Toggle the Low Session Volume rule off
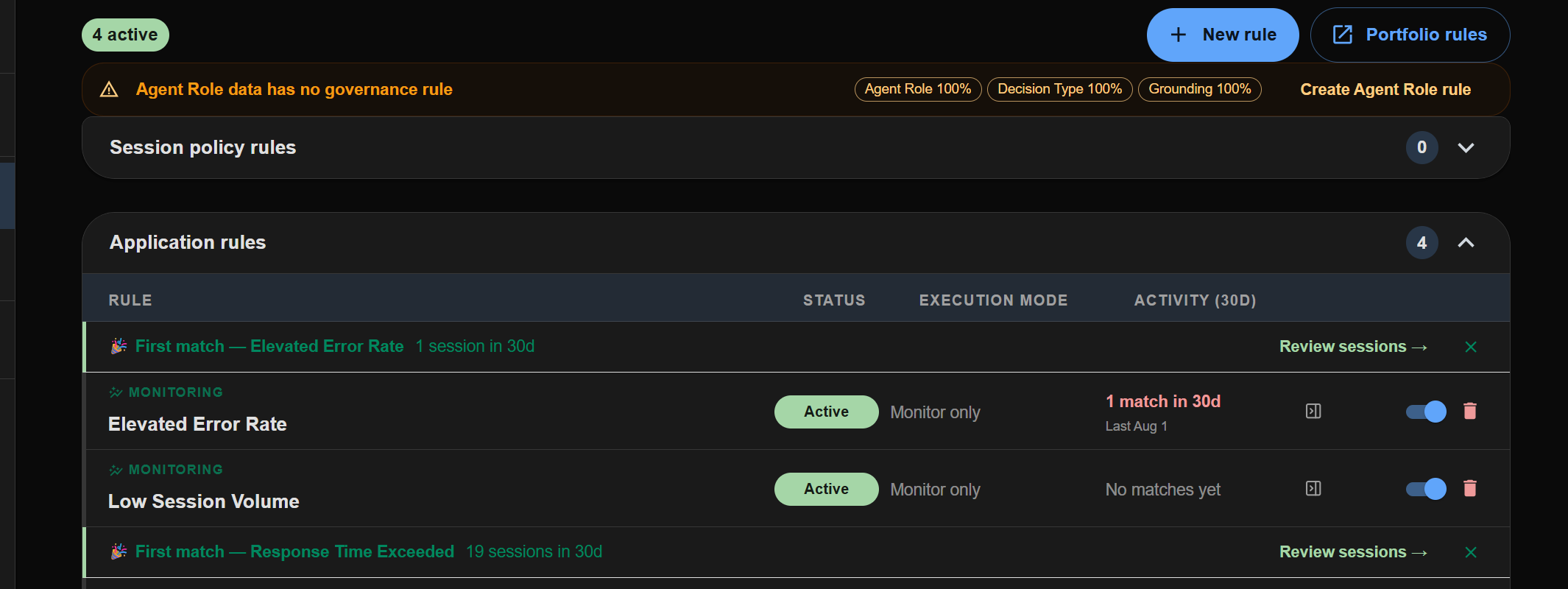 coord(1426,489)
